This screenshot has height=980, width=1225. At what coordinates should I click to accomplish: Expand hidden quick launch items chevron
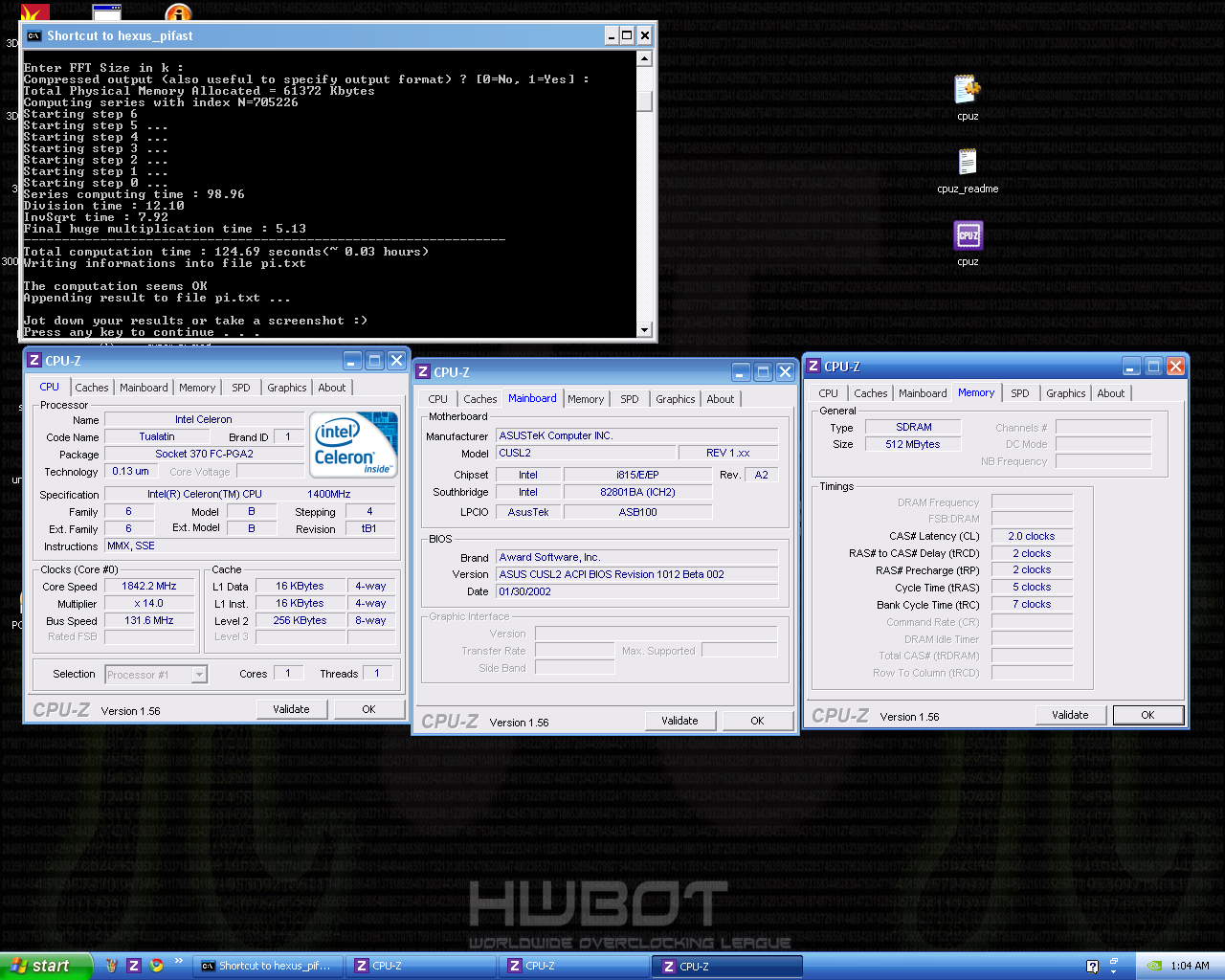[x=178, y=961]
